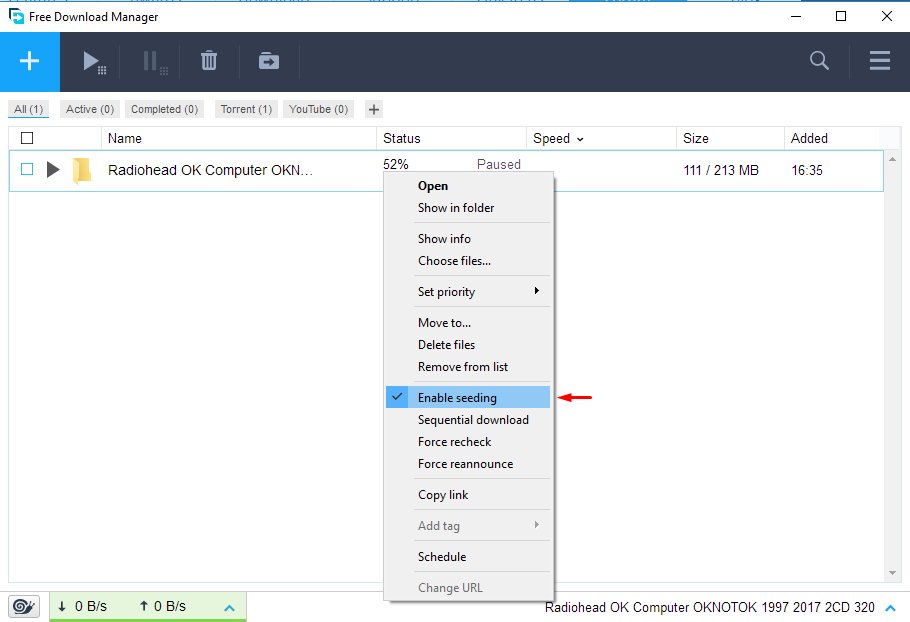Sort by Size column header
The height and width of the screenshot is (622, 910).
(730, 139)
